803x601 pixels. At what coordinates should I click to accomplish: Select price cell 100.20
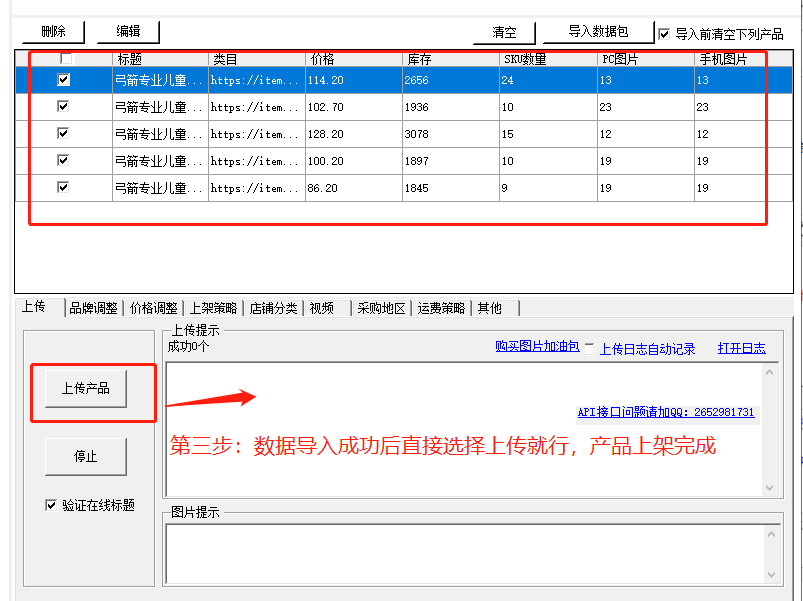click(354, 161)
